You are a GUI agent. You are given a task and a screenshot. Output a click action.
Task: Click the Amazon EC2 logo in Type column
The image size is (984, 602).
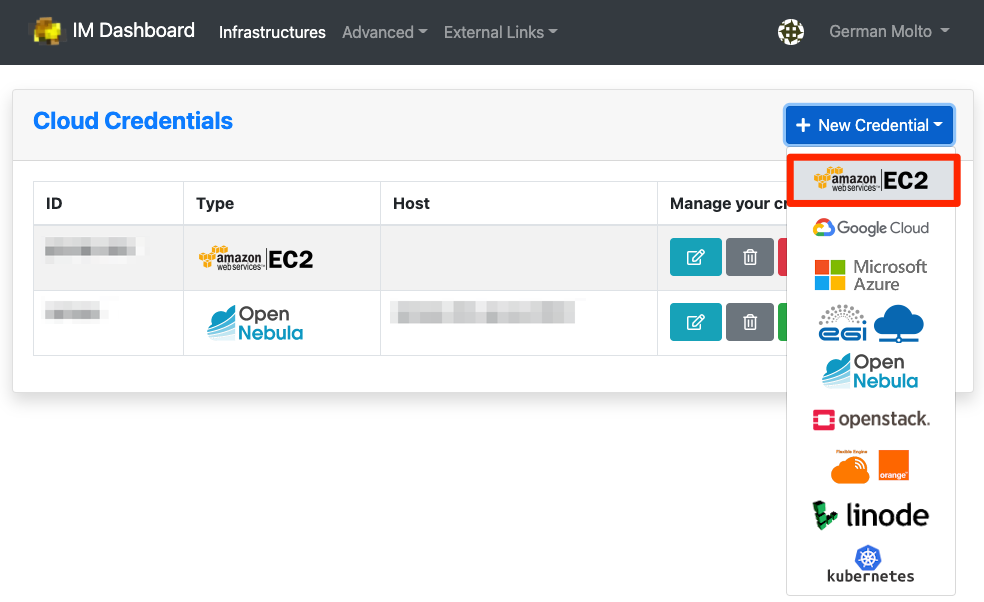click(255, 259)
